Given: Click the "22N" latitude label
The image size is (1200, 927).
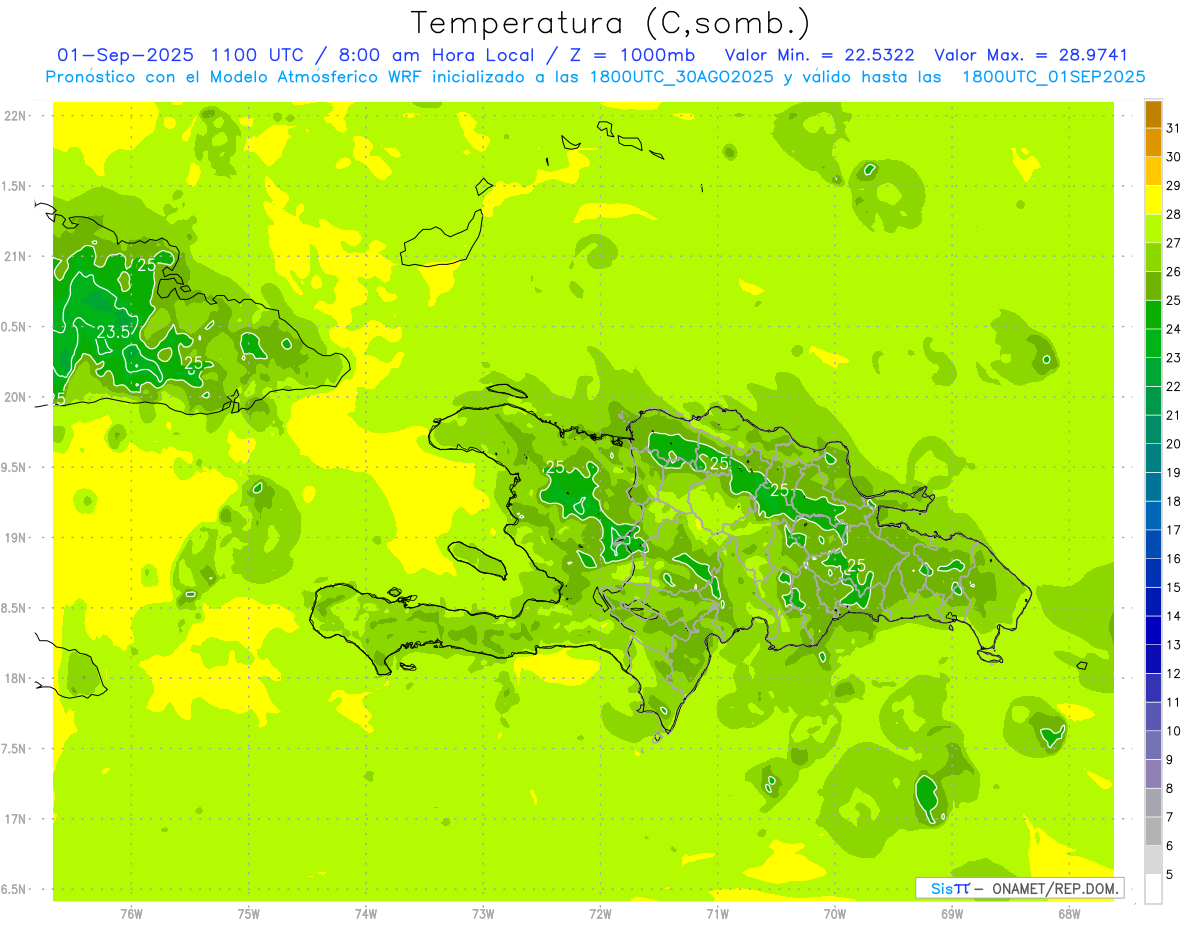Looking at the screenshot, I should coord(16,116).
